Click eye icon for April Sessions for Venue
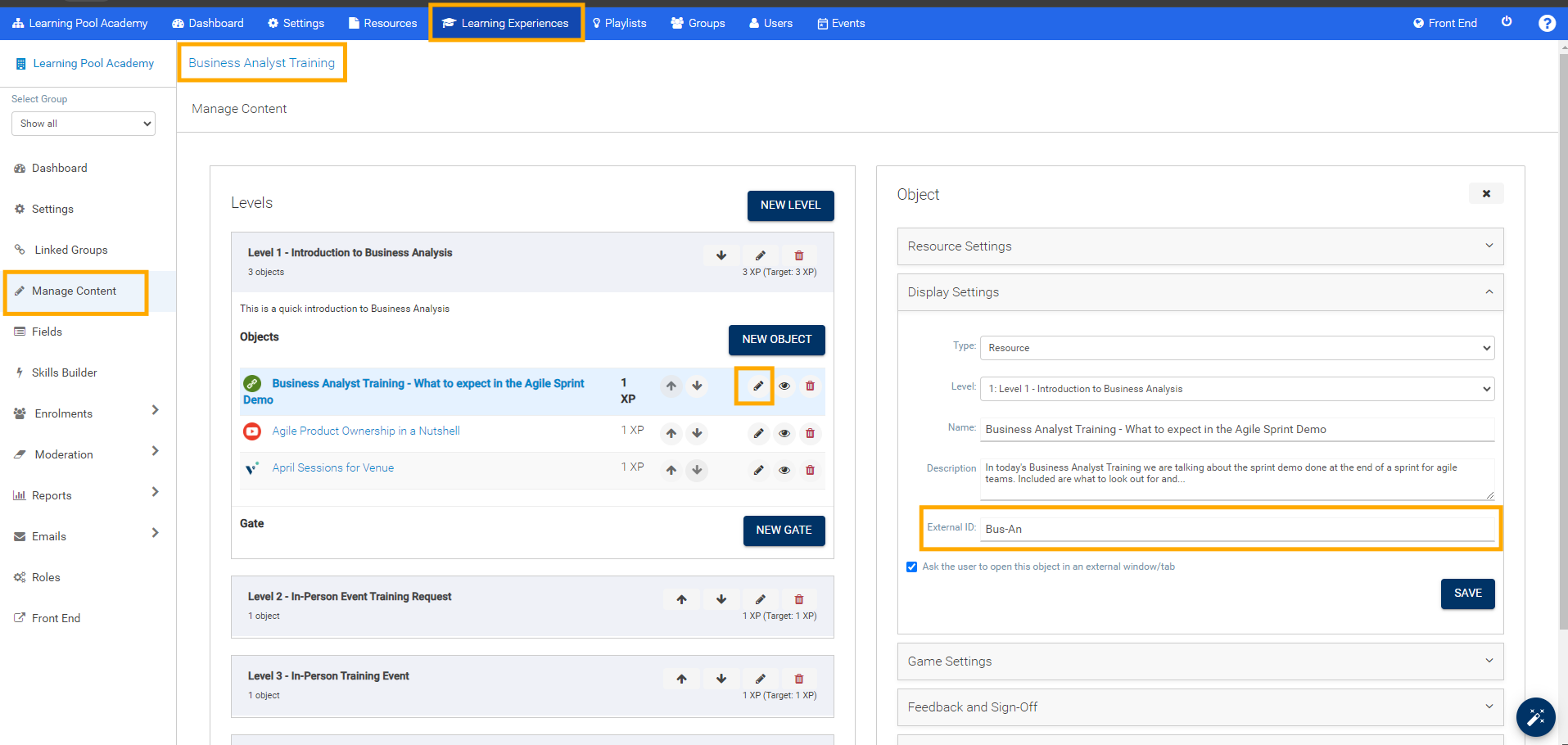This screenshot has height=745, width=1568. point(784,470)
